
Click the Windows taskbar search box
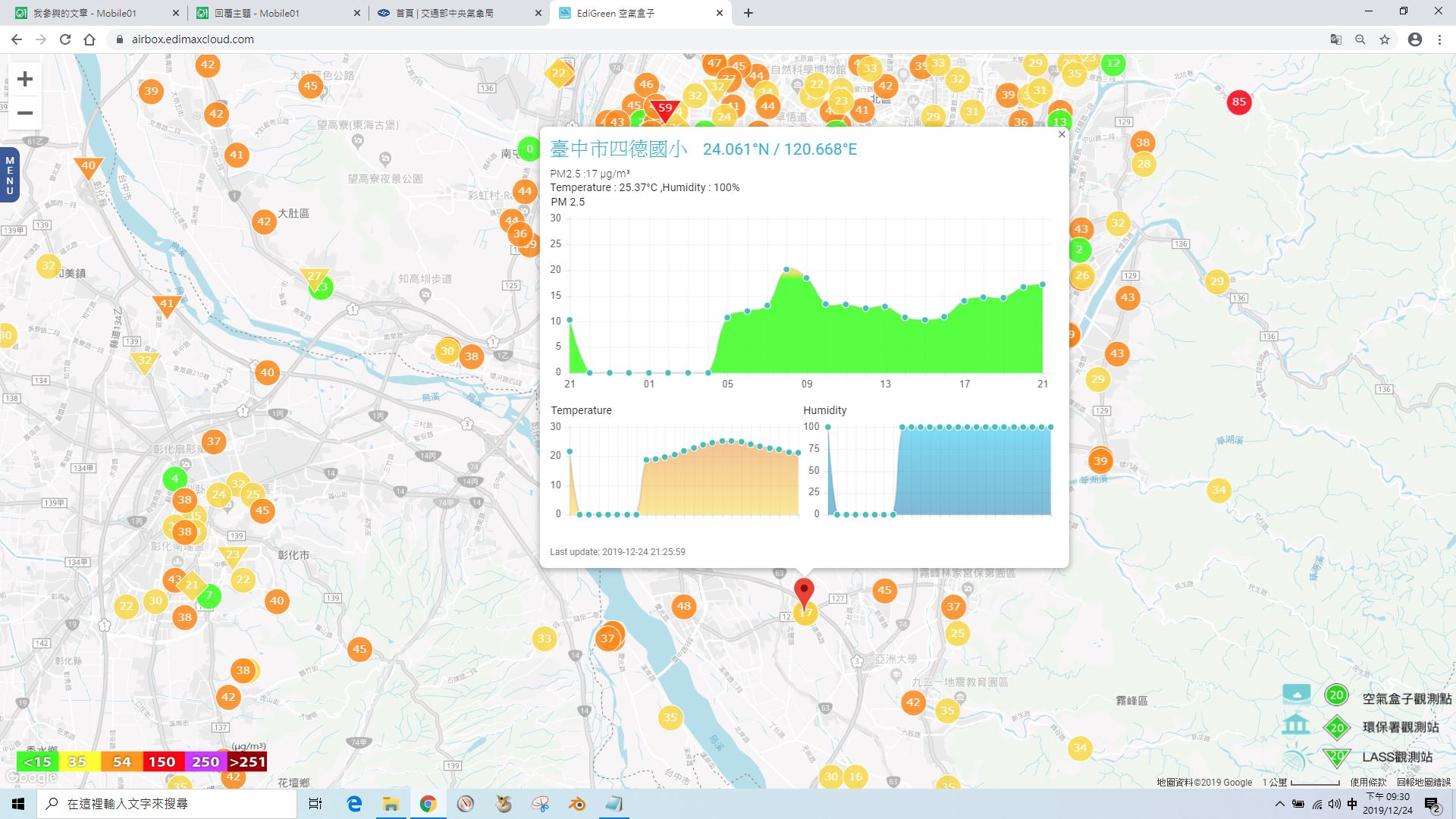[167, 804]
